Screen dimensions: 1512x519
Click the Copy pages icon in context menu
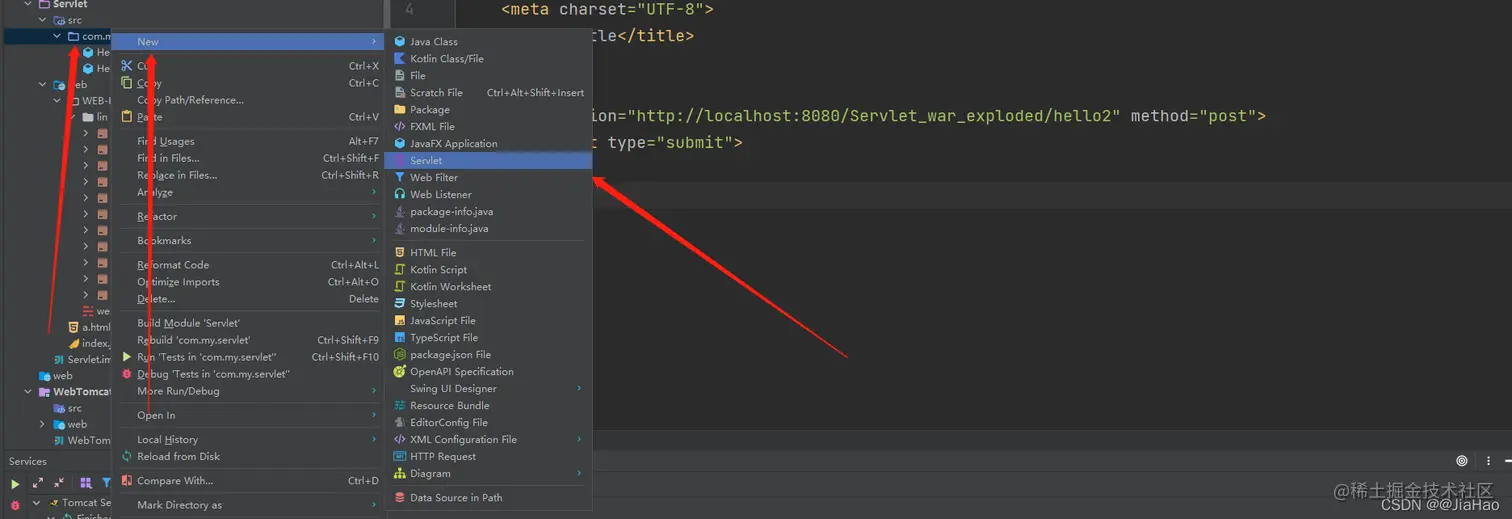(x=127, y=83)
